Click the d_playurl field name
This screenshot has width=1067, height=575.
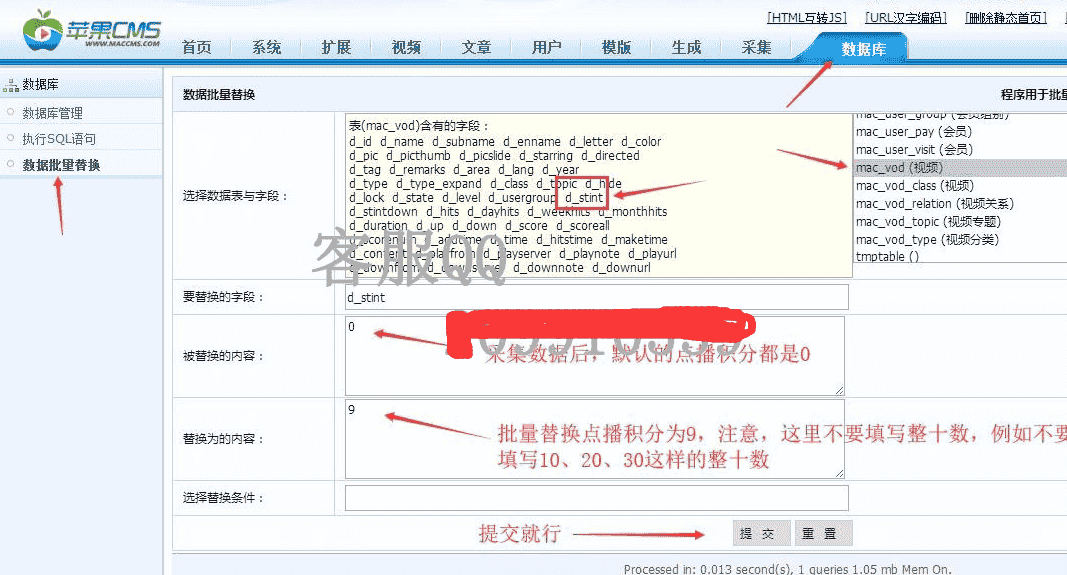coord(652,254)
